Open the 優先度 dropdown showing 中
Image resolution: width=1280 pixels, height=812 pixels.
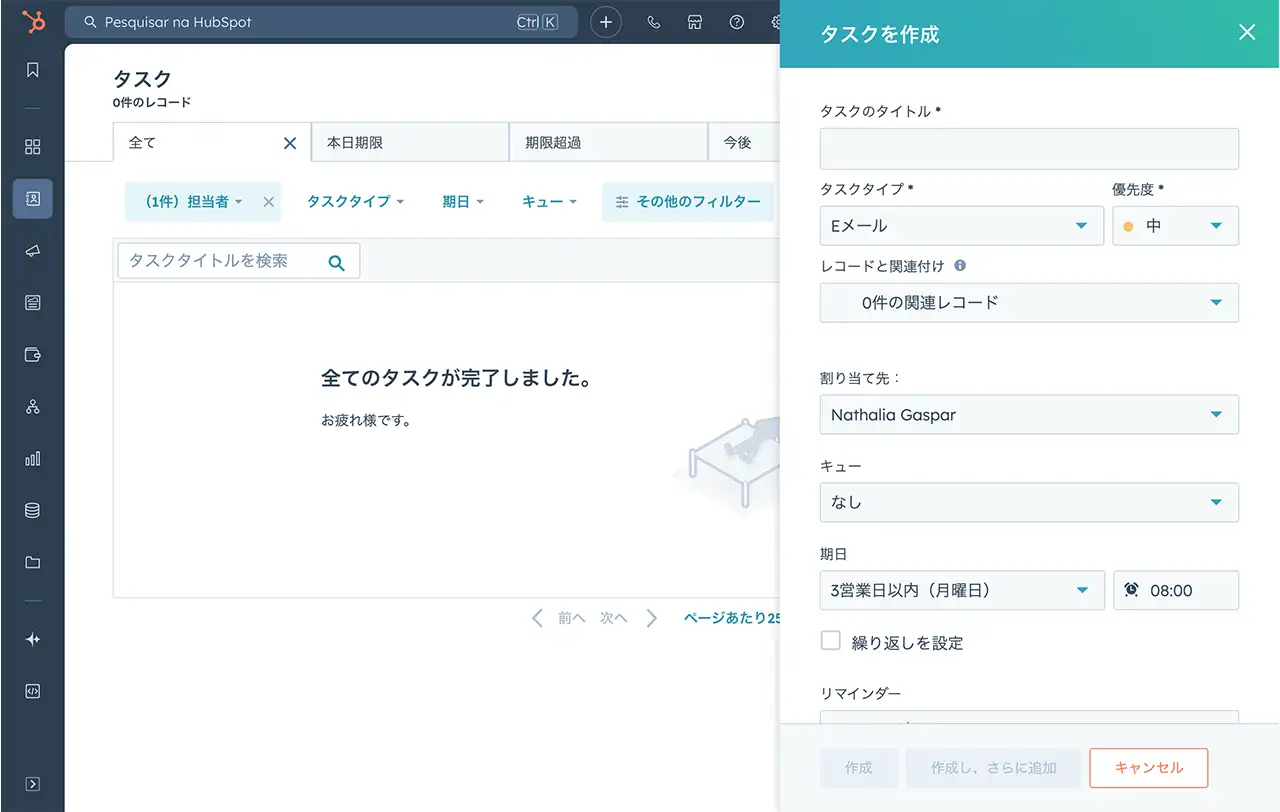click(x=1175, y=226)
